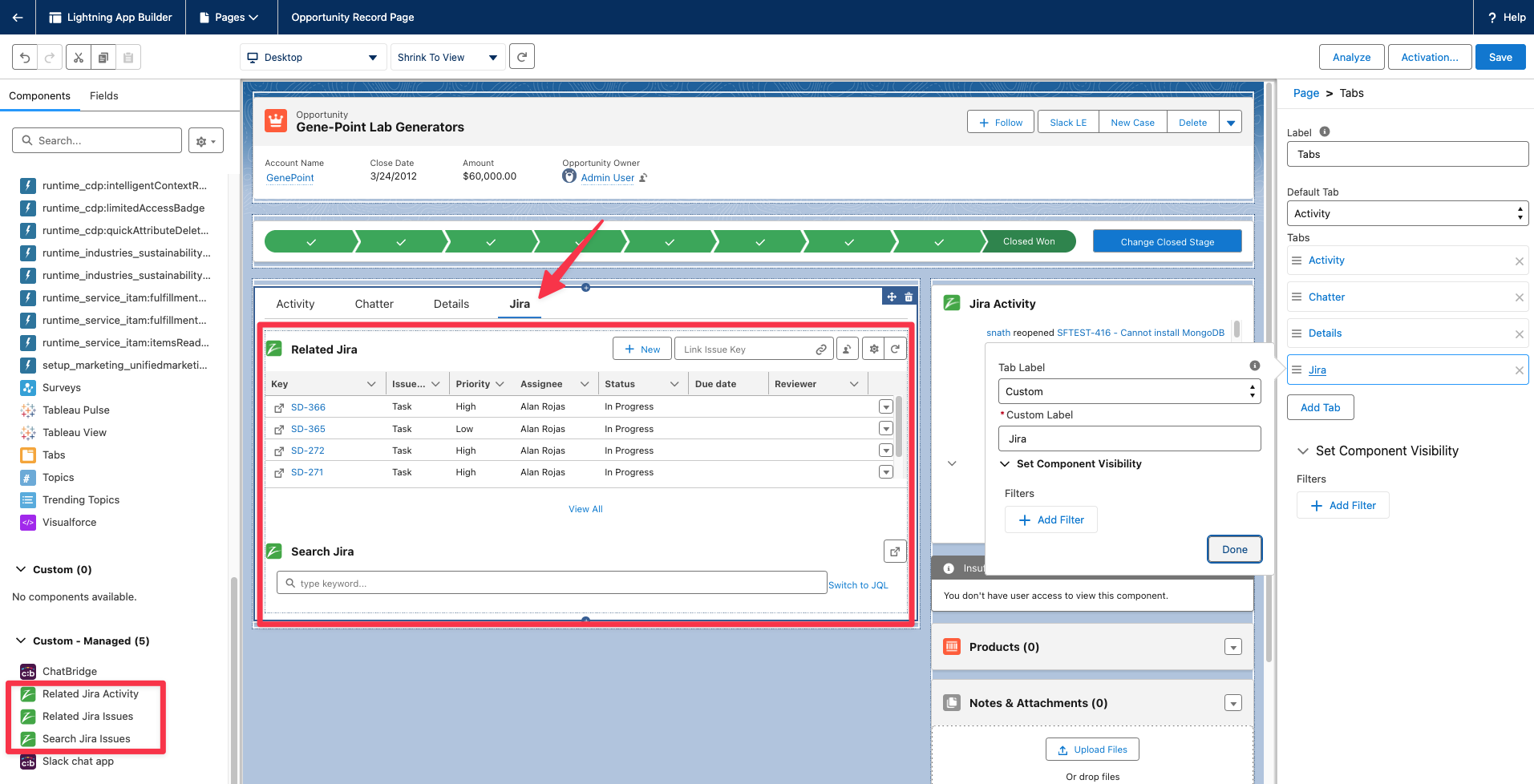Screen dimensions: 1534x784
Task: Delete the Tabs component with trash icon
Action: 909,297
